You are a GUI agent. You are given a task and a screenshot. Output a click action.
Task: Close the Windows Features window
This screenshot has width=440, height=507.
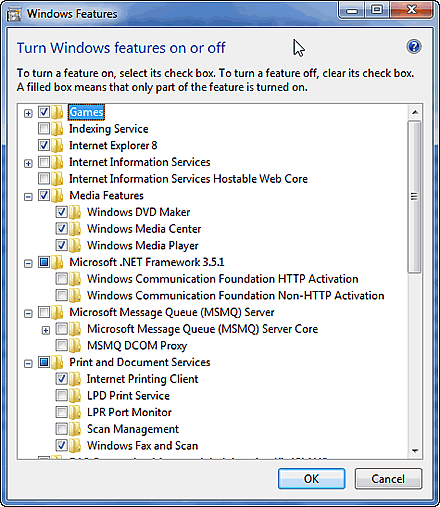(411, 10)
